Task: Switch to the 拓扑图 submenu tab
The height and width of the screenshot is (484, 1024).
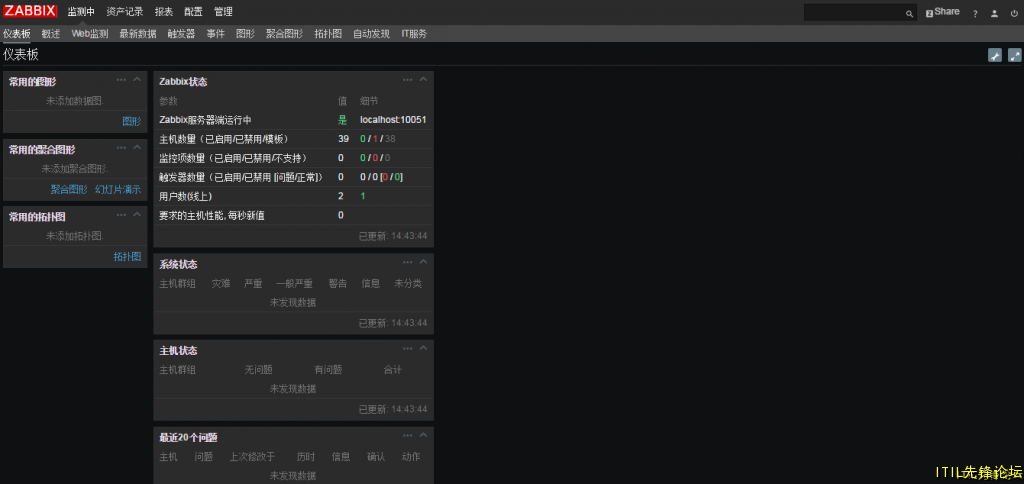Action: pos(328,34)
